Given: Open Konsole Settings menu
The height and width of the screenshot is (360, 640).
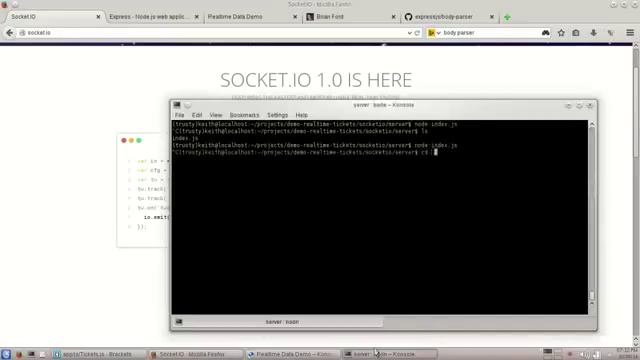Looking at the screenshot, I should [277, 115].
